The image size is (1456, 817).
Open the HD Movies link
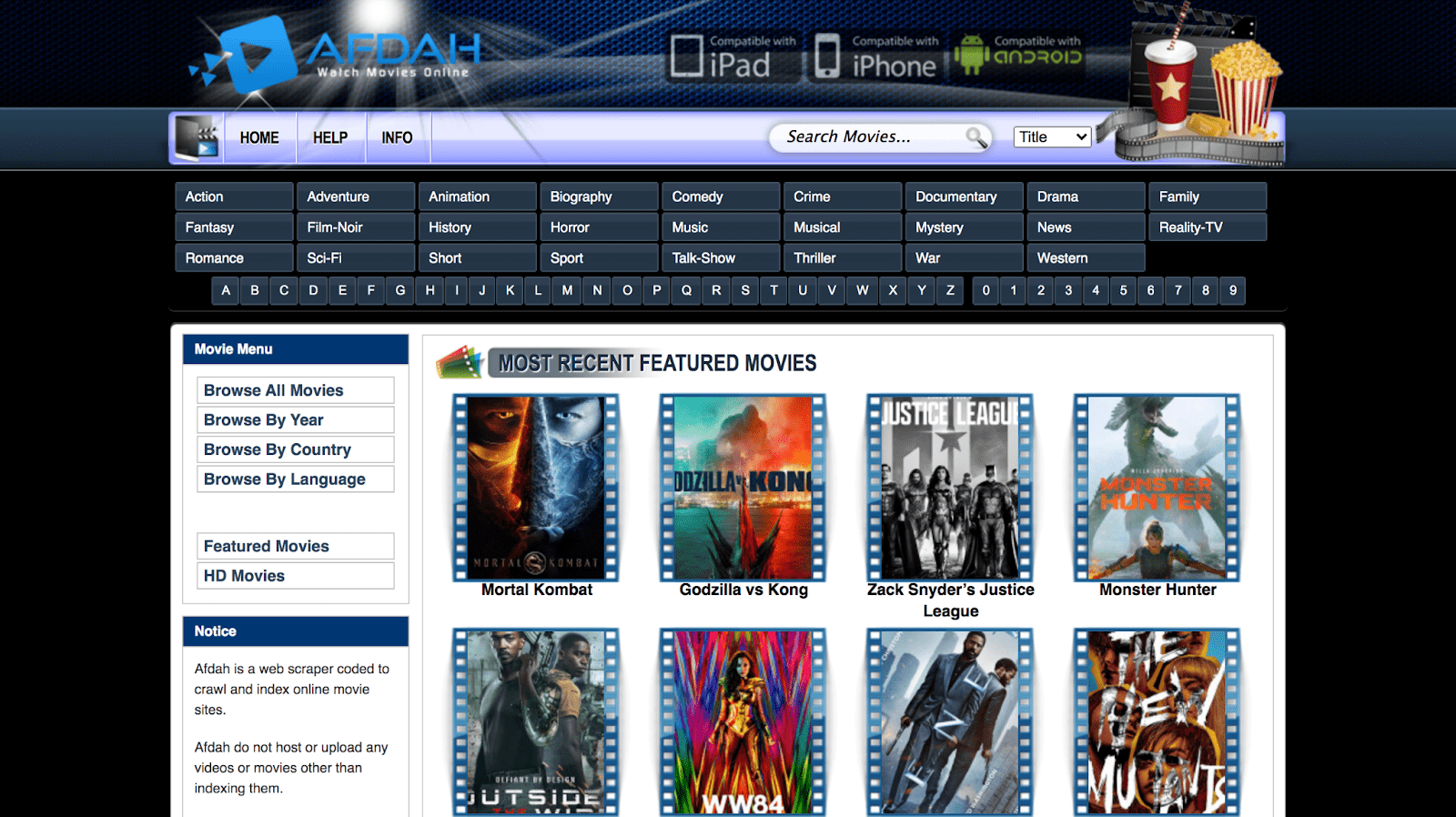tap(296, 576)
